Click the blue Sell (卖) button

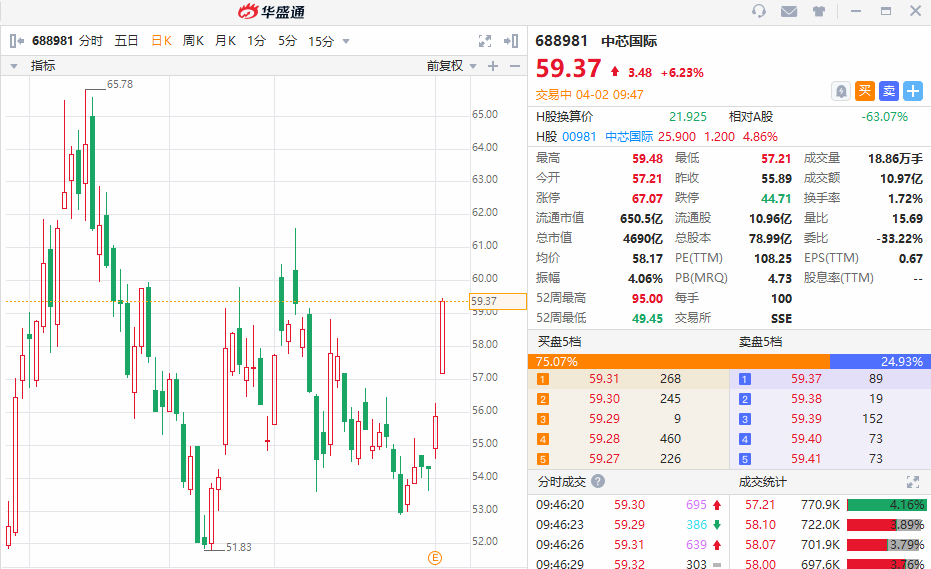(889, 91)
